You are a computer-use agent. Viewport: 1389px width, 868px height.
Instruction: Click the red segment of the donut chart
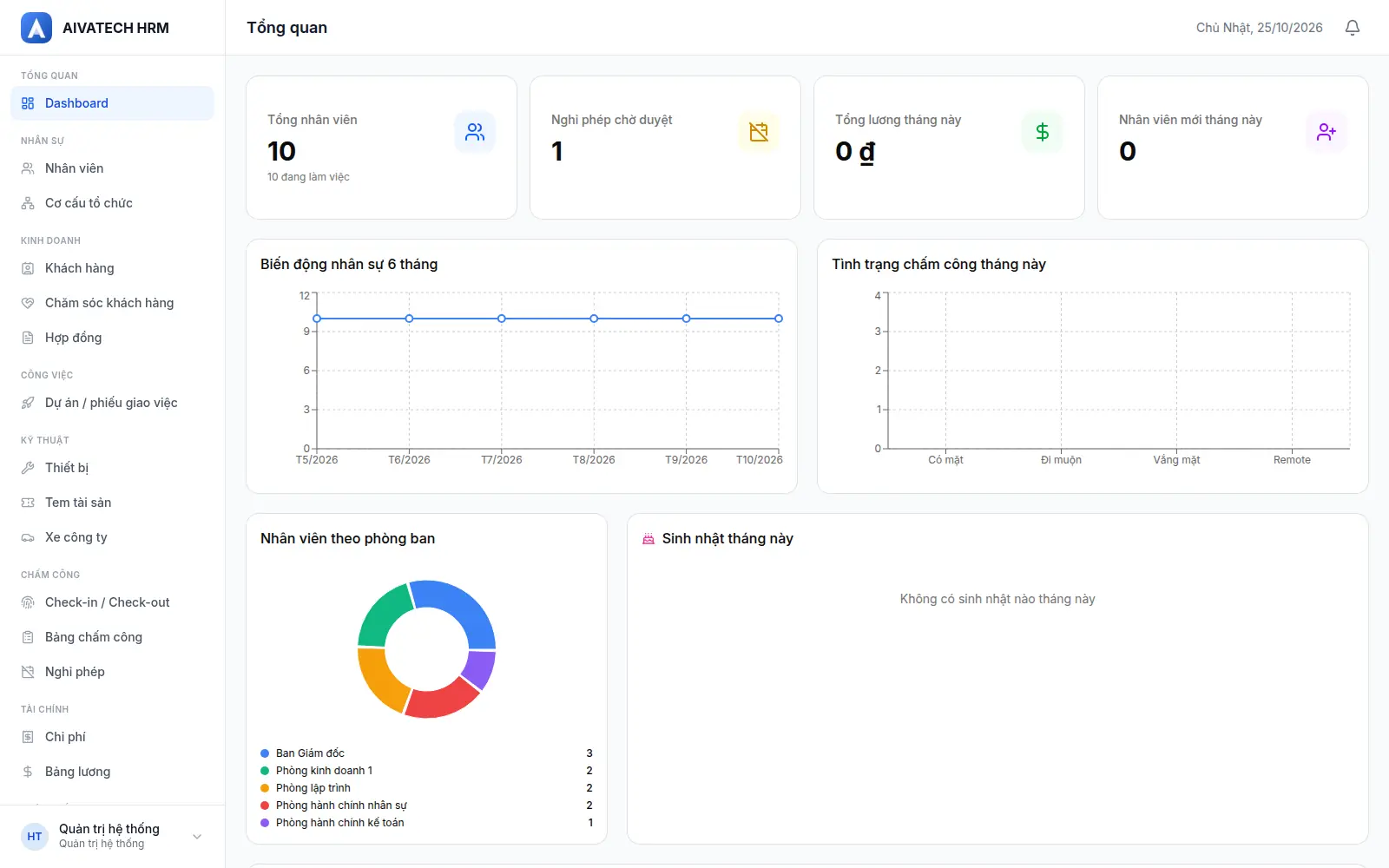(x=441, y=700)
